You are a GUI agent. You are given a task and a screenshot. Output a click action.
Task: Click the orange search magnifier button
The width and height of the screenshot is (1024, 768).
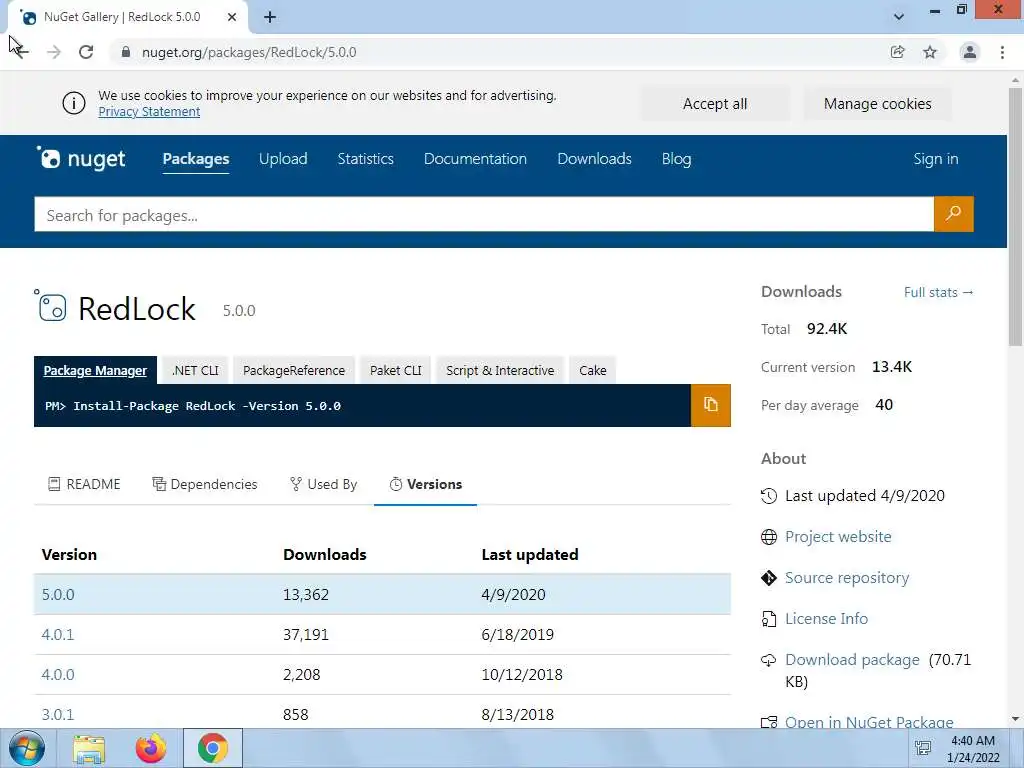click(x=953, y=214)
